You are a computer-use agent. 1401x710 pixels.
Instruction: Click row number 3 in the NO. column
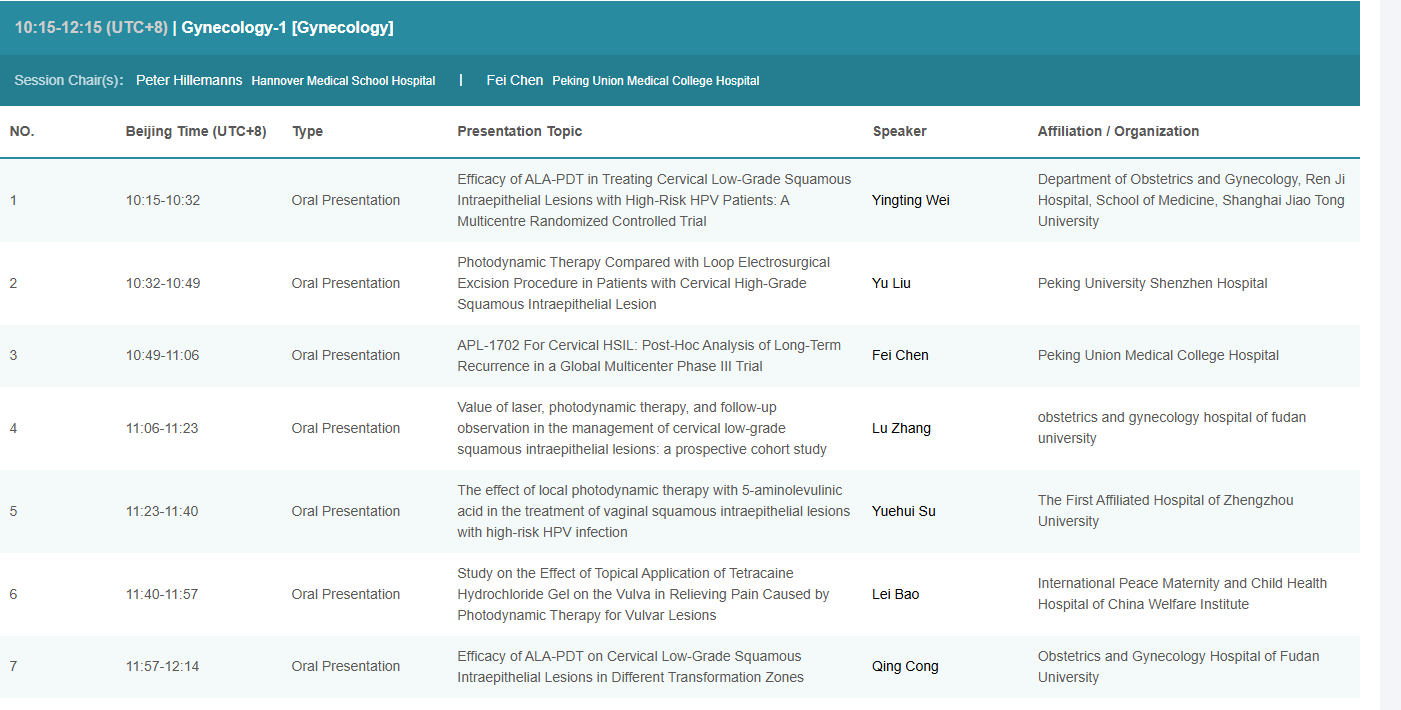point(13,355)
